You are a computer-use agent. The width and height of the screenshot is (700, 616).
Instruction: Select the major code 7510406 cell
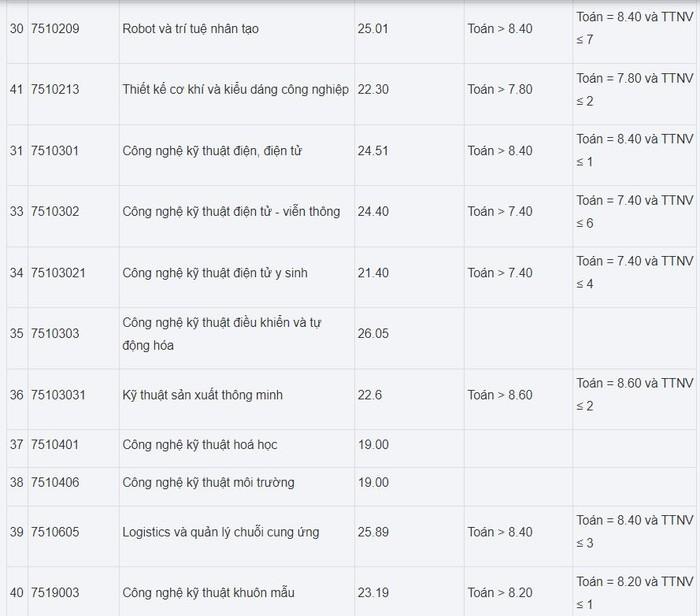point(55,482)
